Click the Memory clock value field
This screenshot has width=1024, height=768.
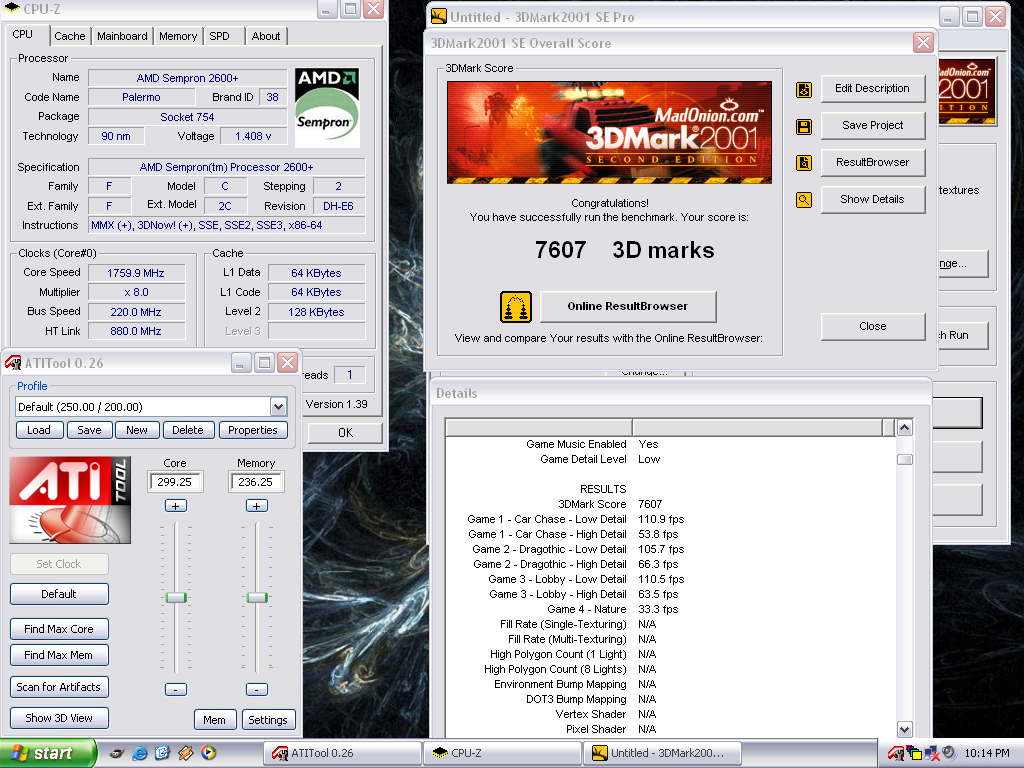pos(257,482)
